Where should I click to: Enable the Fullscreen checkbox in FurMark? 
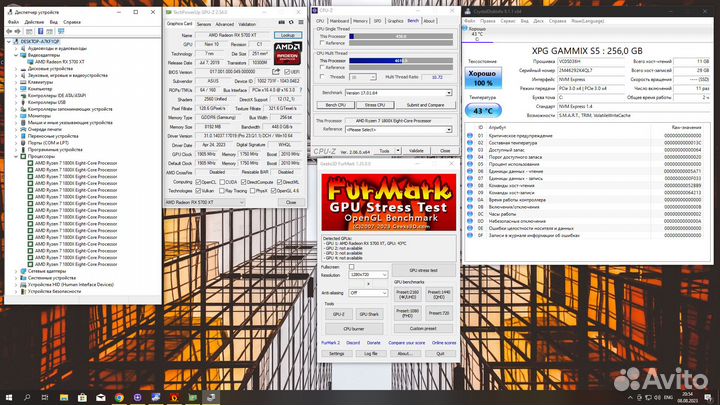point(351,267)
